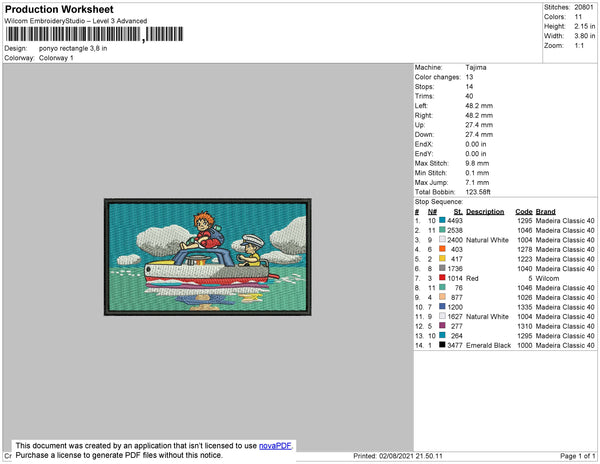Image resolution: width=600 pixels, height=464 pixels.
Task: Click the blue swatch for stop 10
Action: pos(442,306)
